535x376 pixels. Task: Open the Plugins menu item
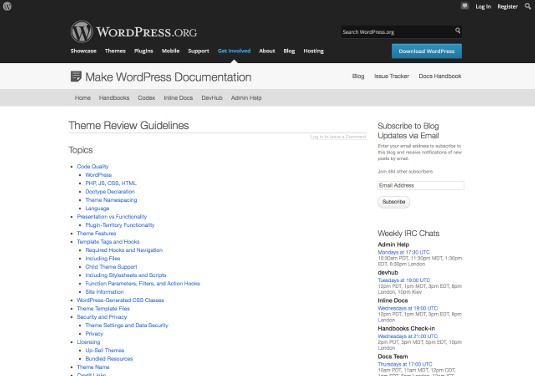(x=143, y=51)
